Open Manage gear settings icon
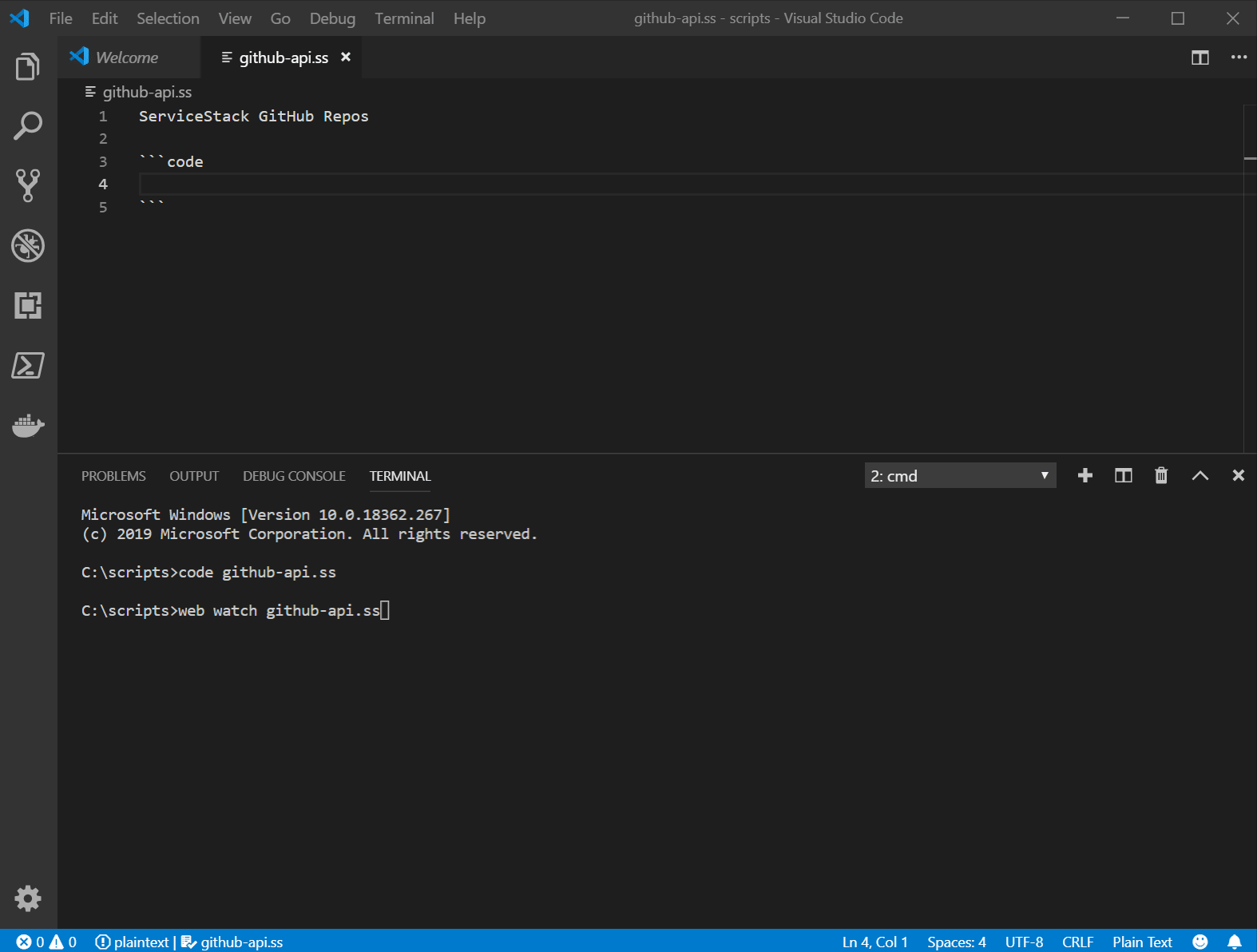This screenshot has width=1257, height=952. coord(28,898)
